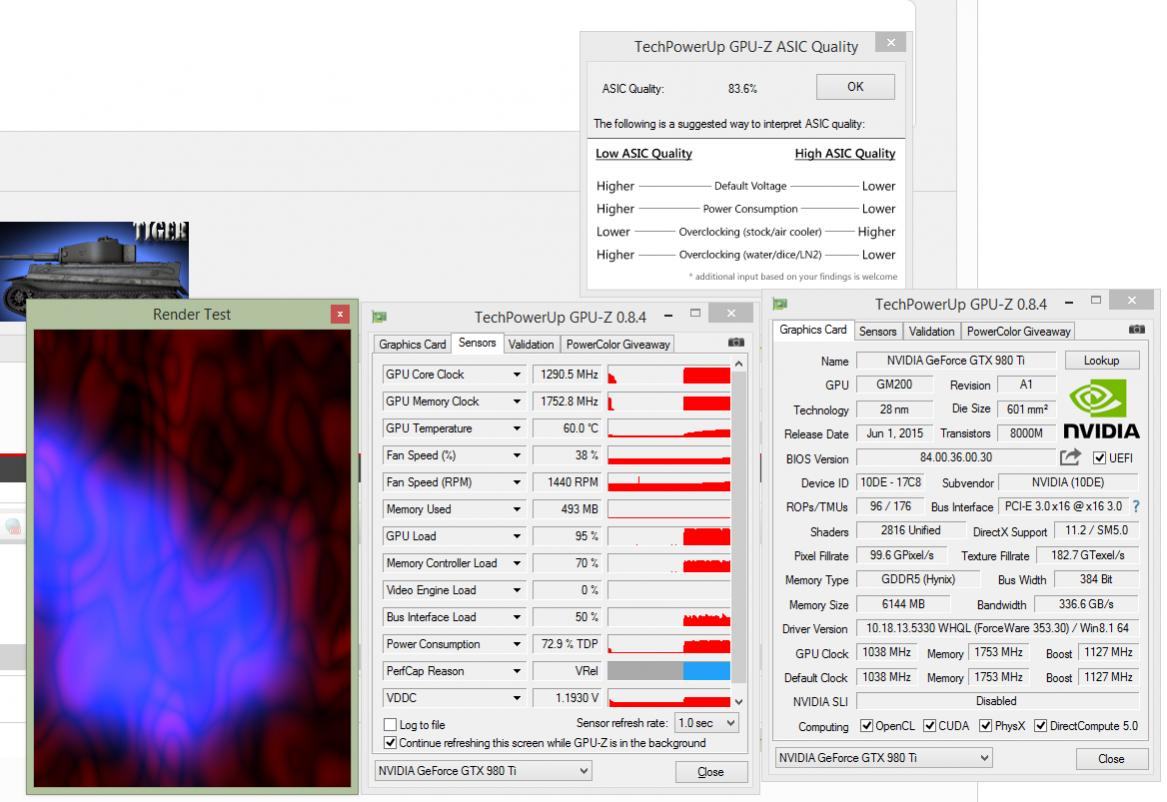Click the VDDC value 1.1930 V
This screenshot has width=1167, height=802.
click(567, 698)
